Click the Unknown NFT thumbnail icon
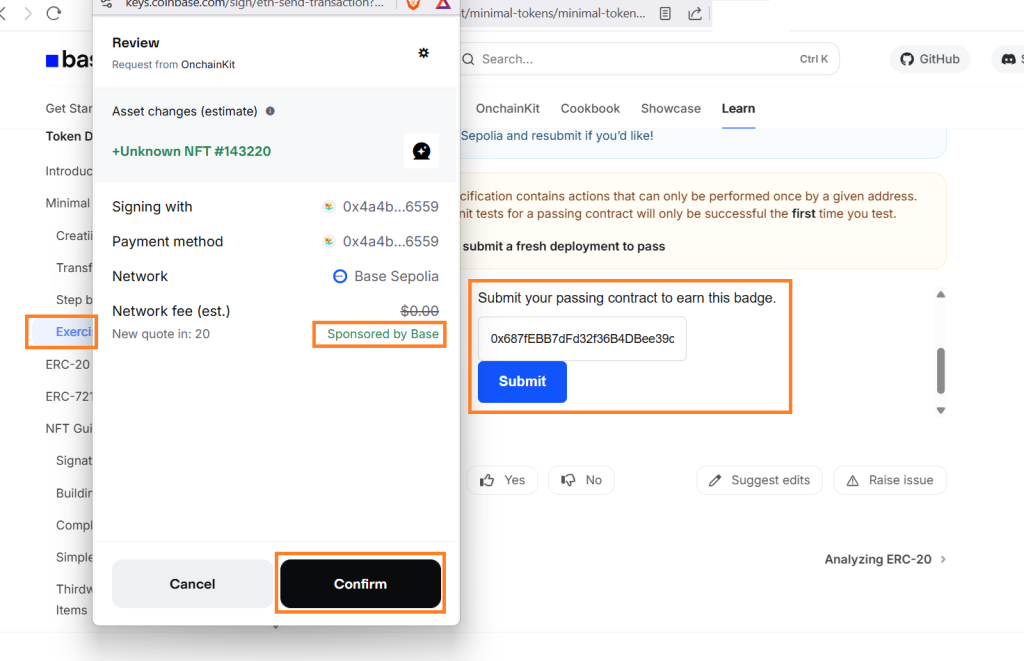This screenshot has height=661, width=1024. click(x=421, y=151)
